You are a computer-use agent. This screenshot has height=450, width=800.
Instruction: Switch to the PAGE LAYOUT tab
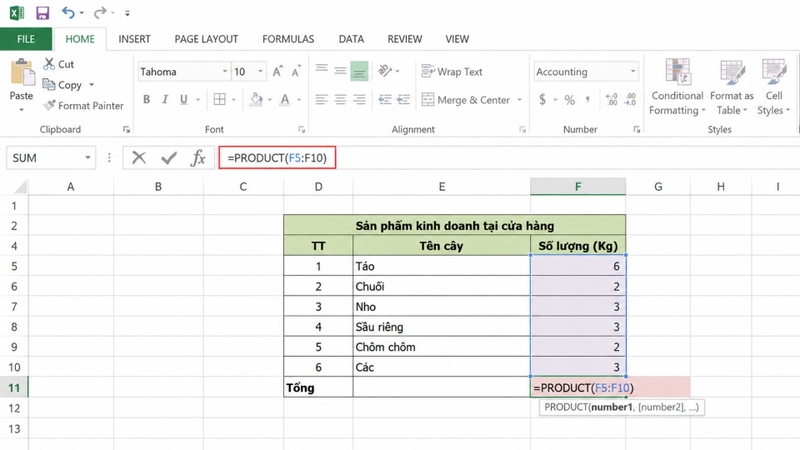point(206,39)
